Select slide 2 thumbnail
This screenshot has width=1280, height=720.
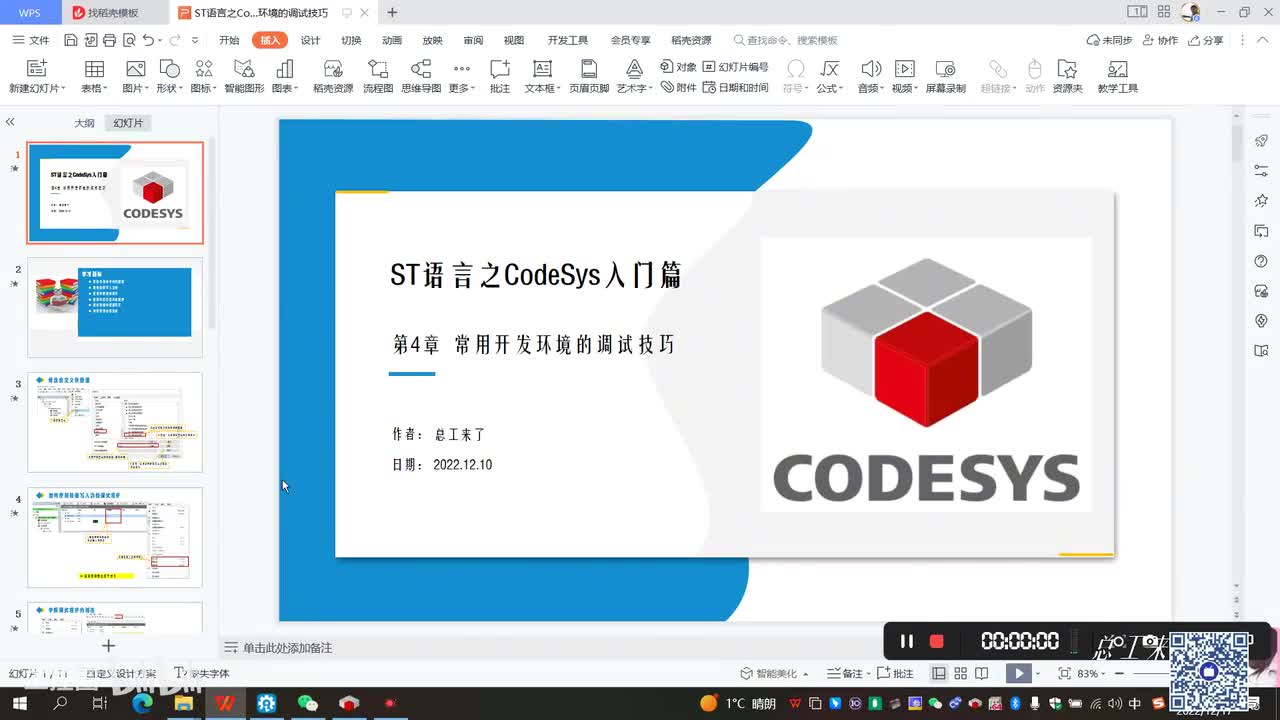pyautogui.click(x=115, y=307)
